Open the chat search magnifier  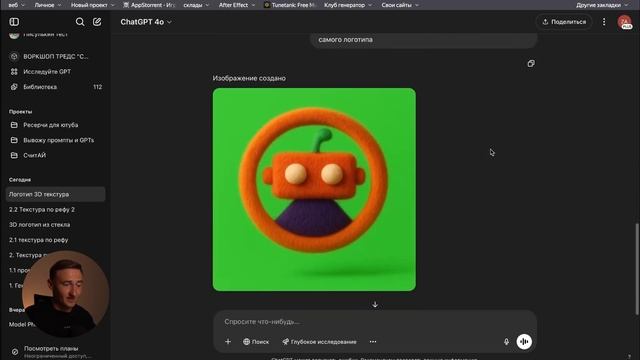(x=80, y=22)
